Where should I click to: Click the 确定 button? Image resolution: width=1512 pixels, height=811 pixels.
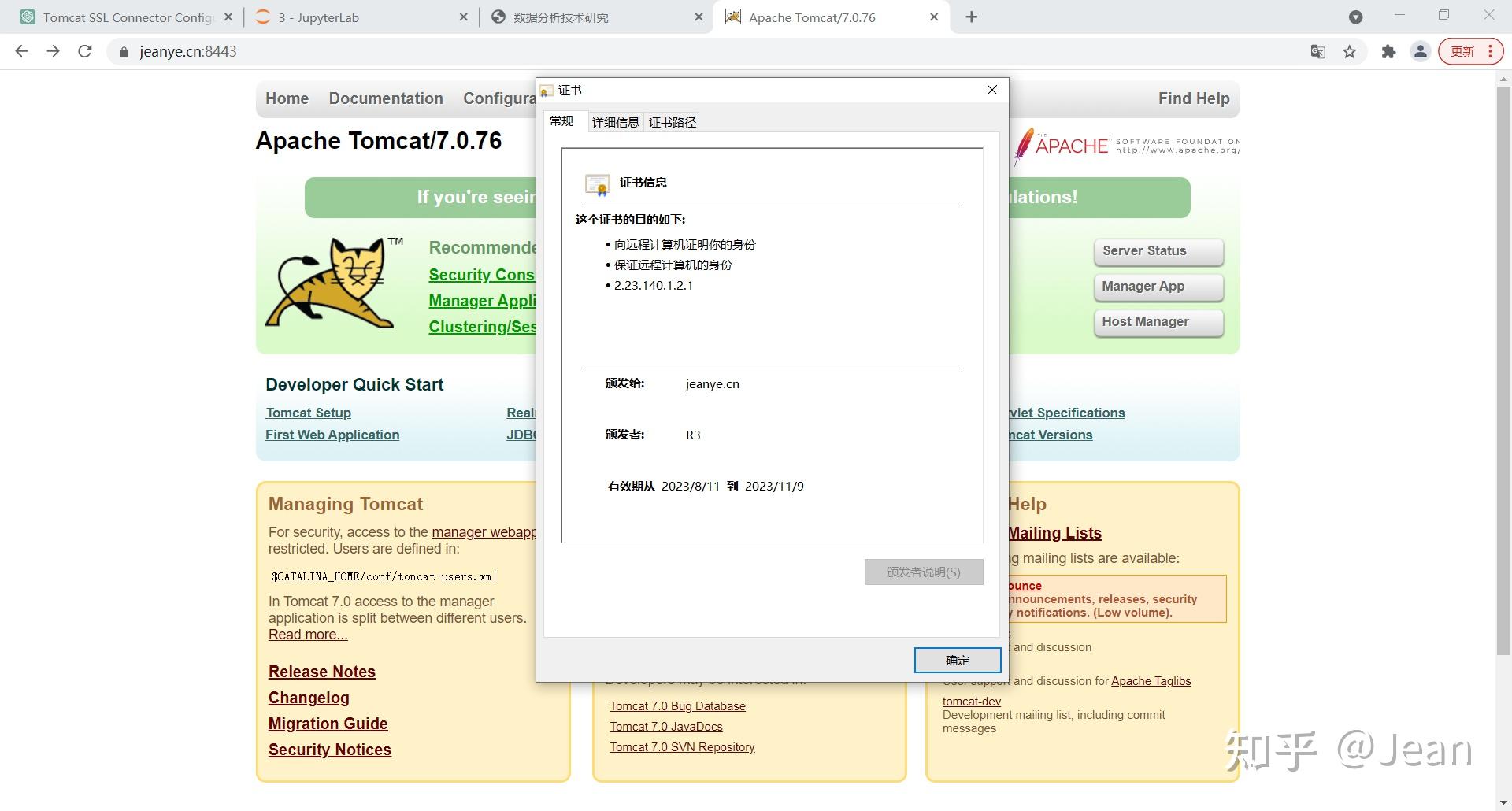(958, 660)
